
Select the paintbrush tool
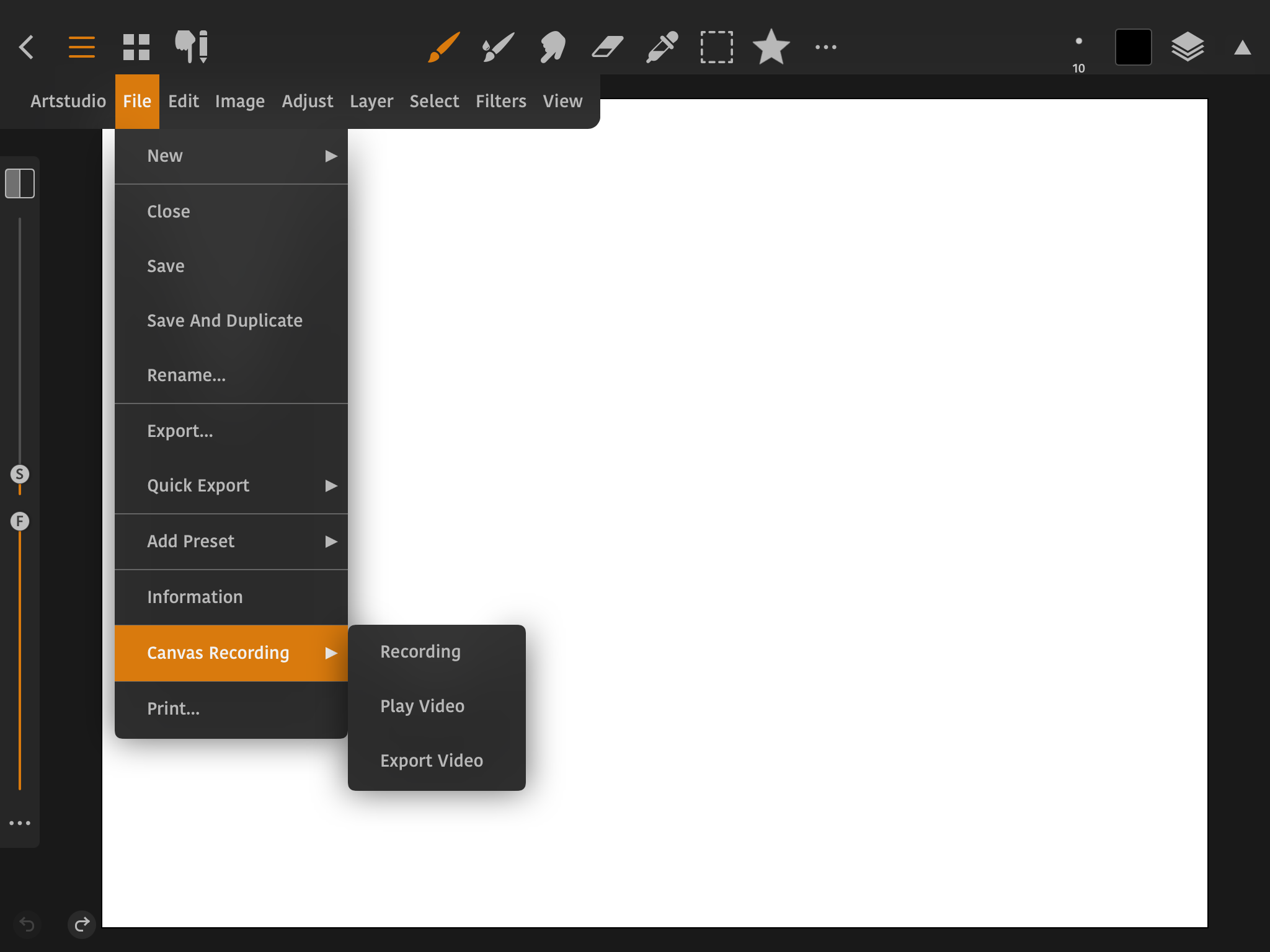[444, 47]
